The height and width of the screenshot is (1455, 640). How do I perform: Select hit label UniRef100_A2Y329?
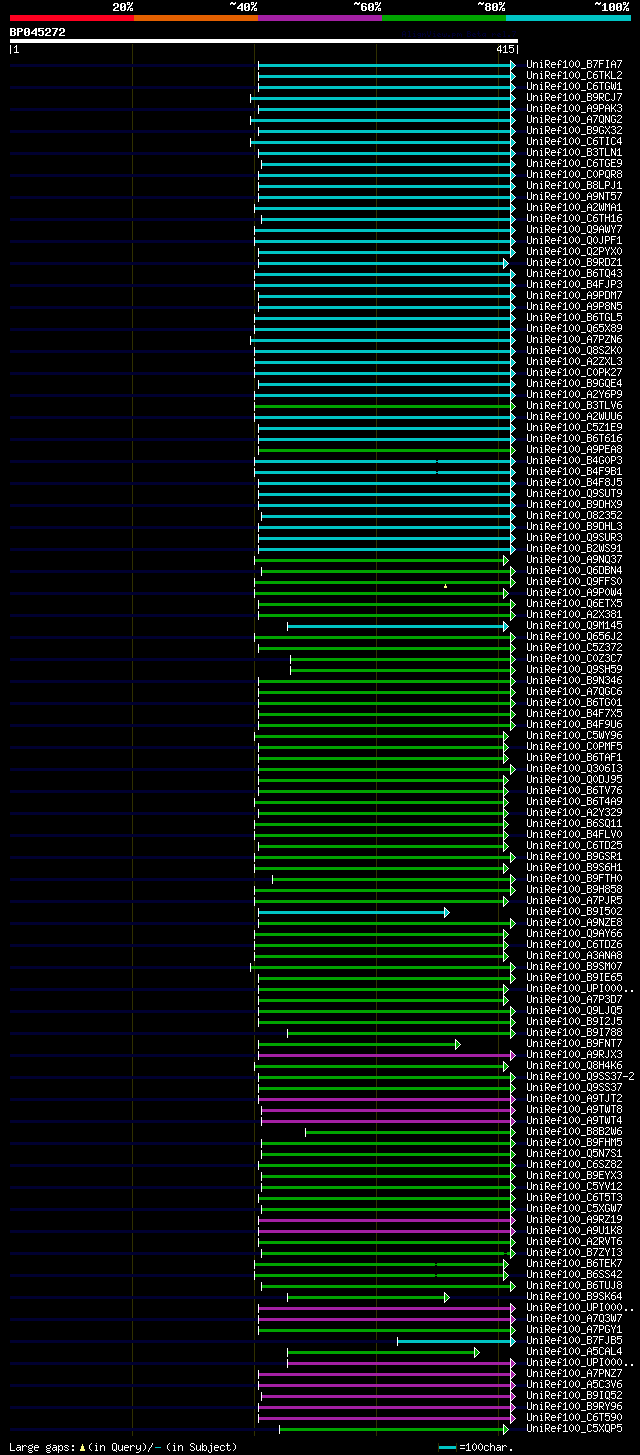tap(573, 812)
